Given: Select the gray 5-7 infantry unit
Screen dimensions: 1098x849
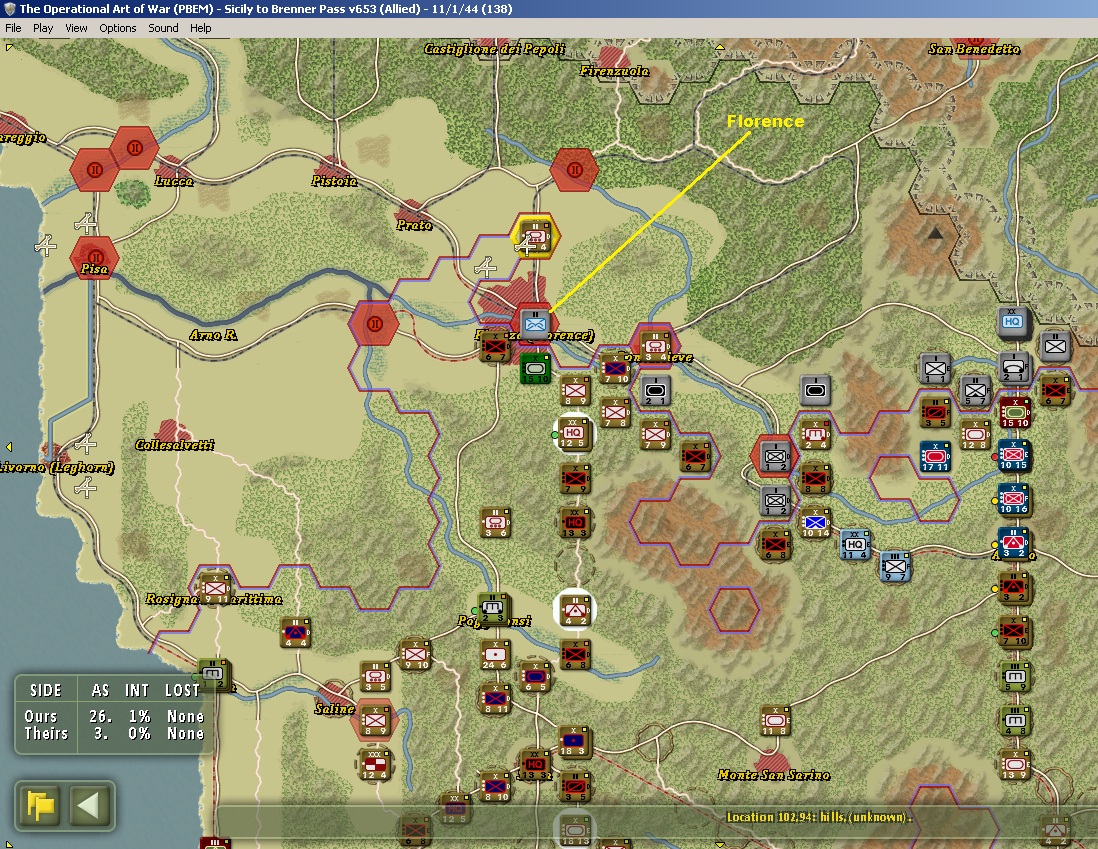Looking at the screenshot, I should click(x=975, y=391).
